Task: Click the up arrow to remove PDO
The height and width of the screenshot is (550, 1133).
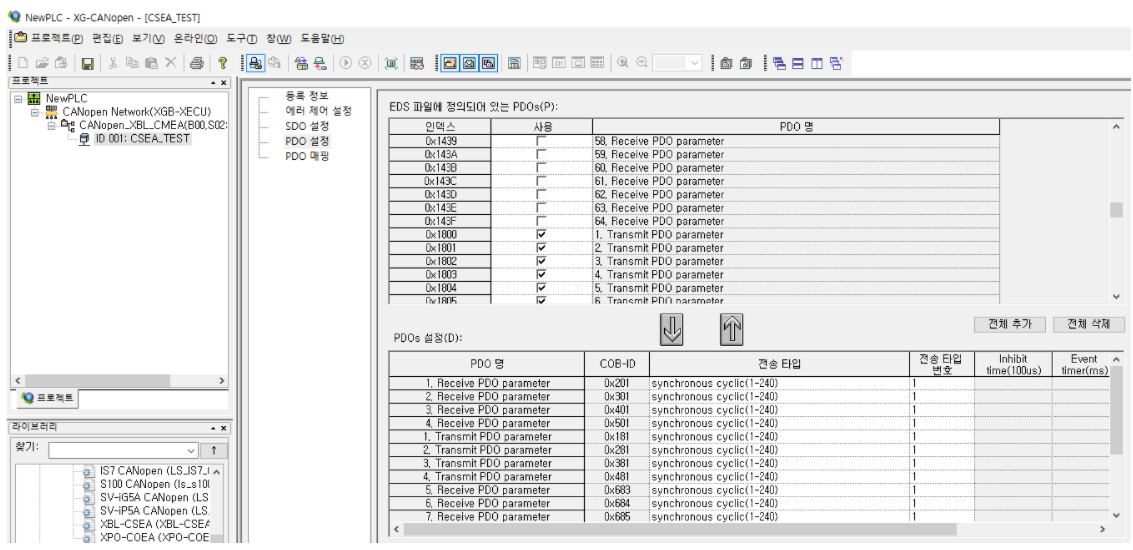Action: tap(730, 327)
